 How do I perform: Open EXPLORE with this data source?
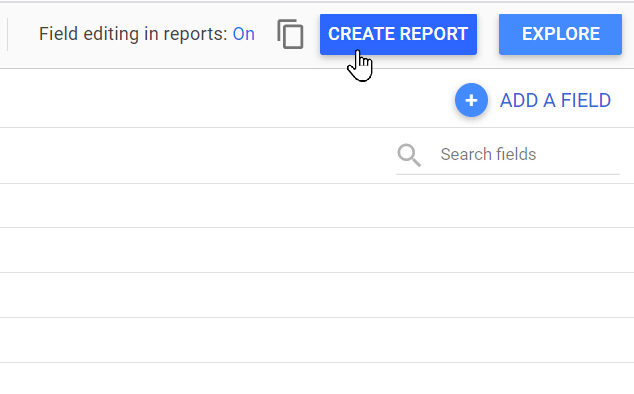(x=560, y=34)
